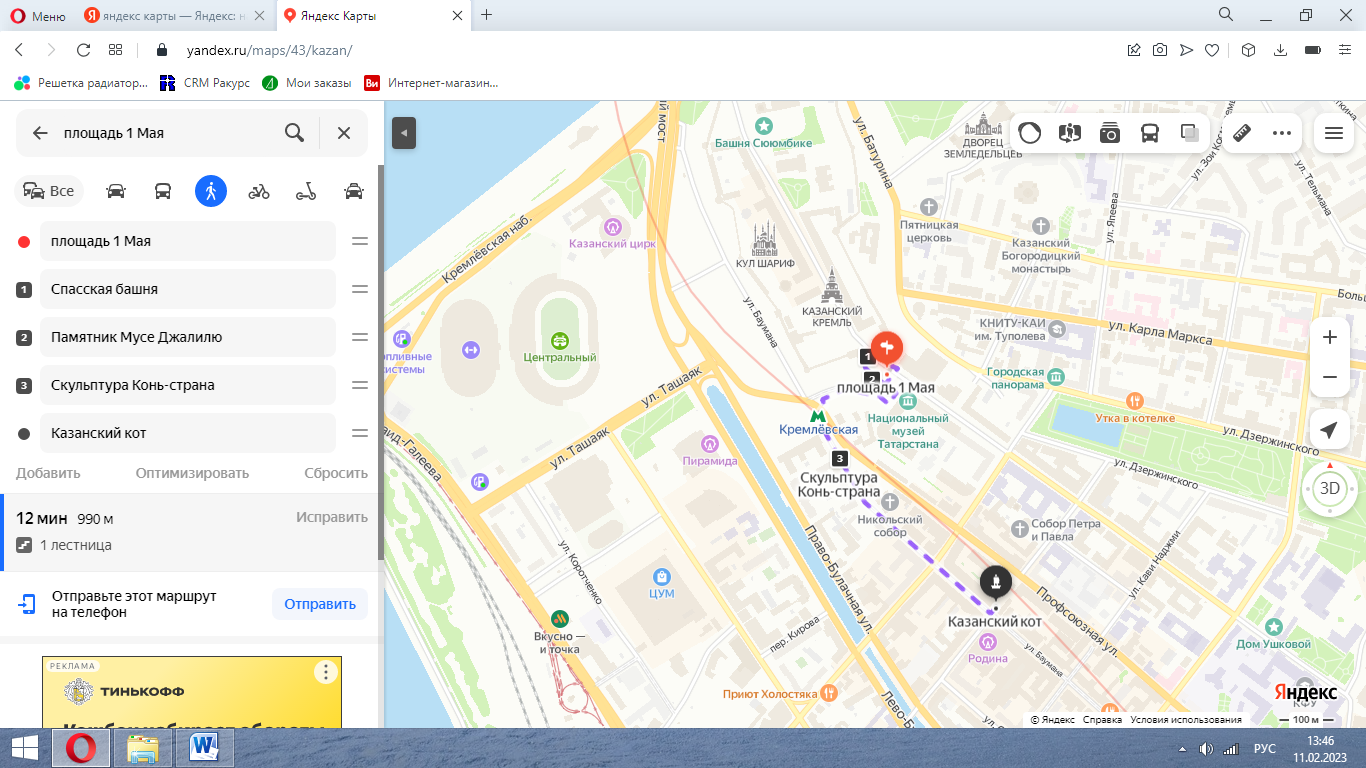Open the CRM Ракурс bookmark
The height and width of the screenshot is (768, 1366).
click(205, 83)
